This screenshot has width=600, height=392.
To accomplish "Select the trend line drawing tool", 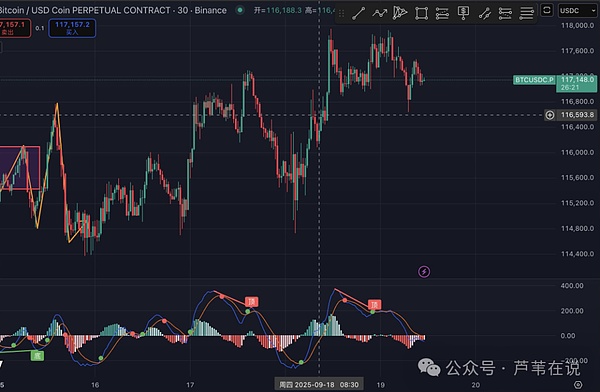I will point(359,13).
